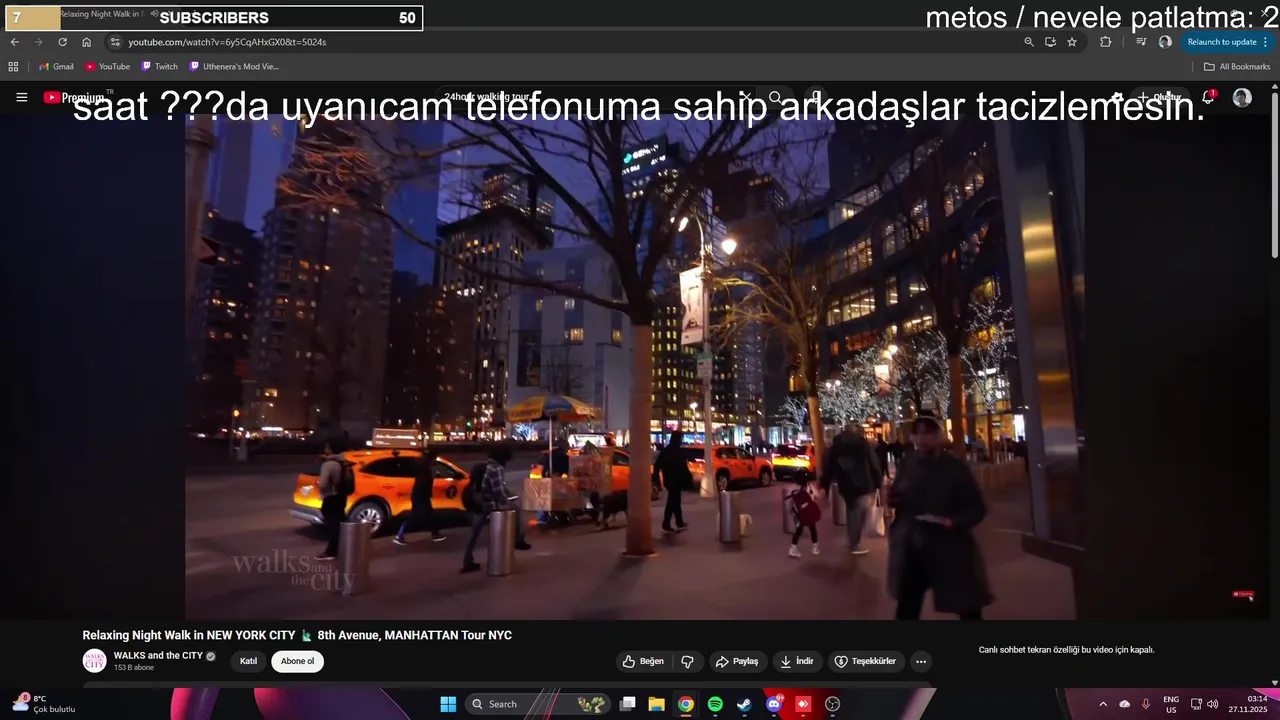Open the zoom magnifier in address bar

pos(1029,42)
